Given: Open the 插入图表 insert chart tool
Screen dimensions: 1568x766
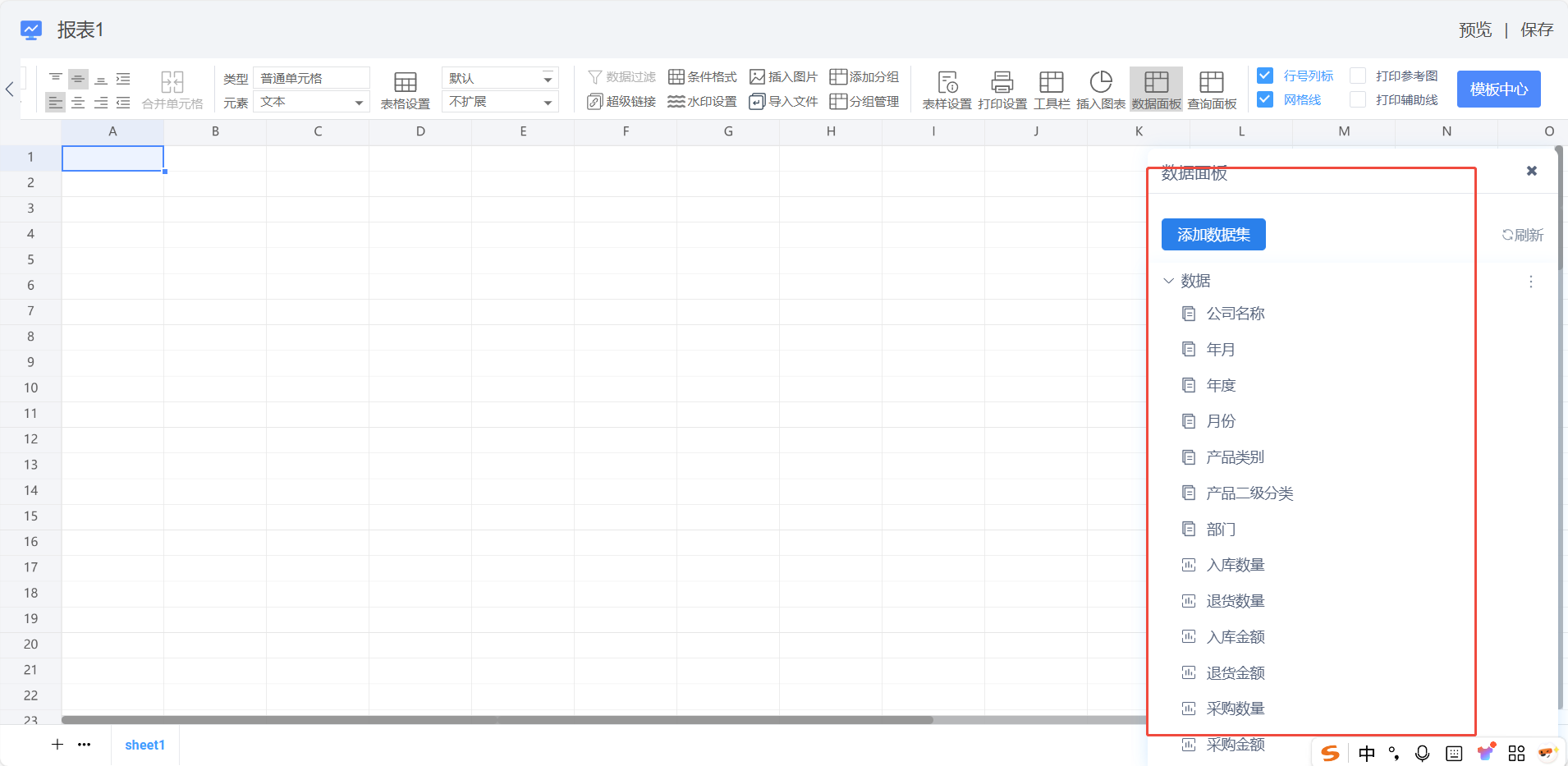Looking at the screenshot, I should pos(1100,89).
